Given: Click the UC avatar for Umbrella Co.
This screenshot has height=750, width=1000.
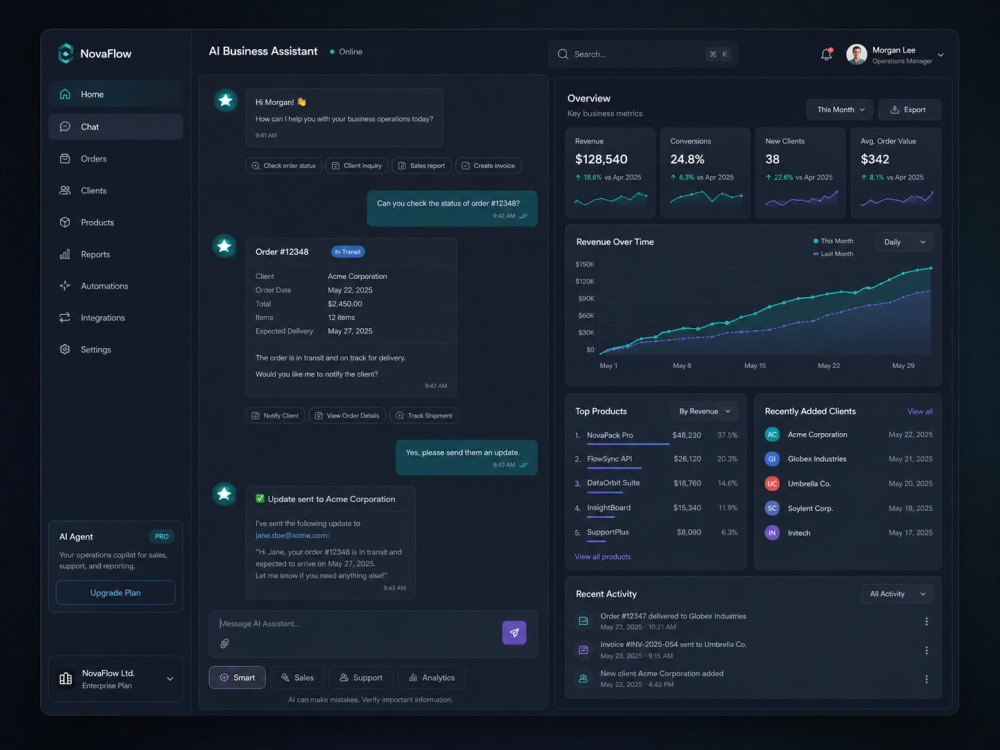Looking at the screenshot, I should click(772, 483).
